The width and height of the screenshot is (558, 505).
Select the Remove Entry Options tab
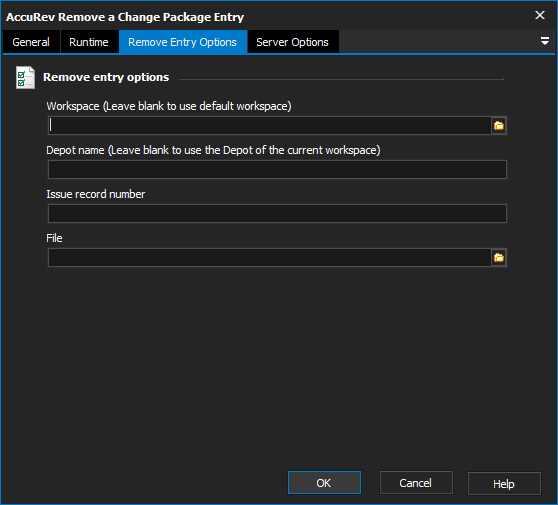[x=183, y=42]
